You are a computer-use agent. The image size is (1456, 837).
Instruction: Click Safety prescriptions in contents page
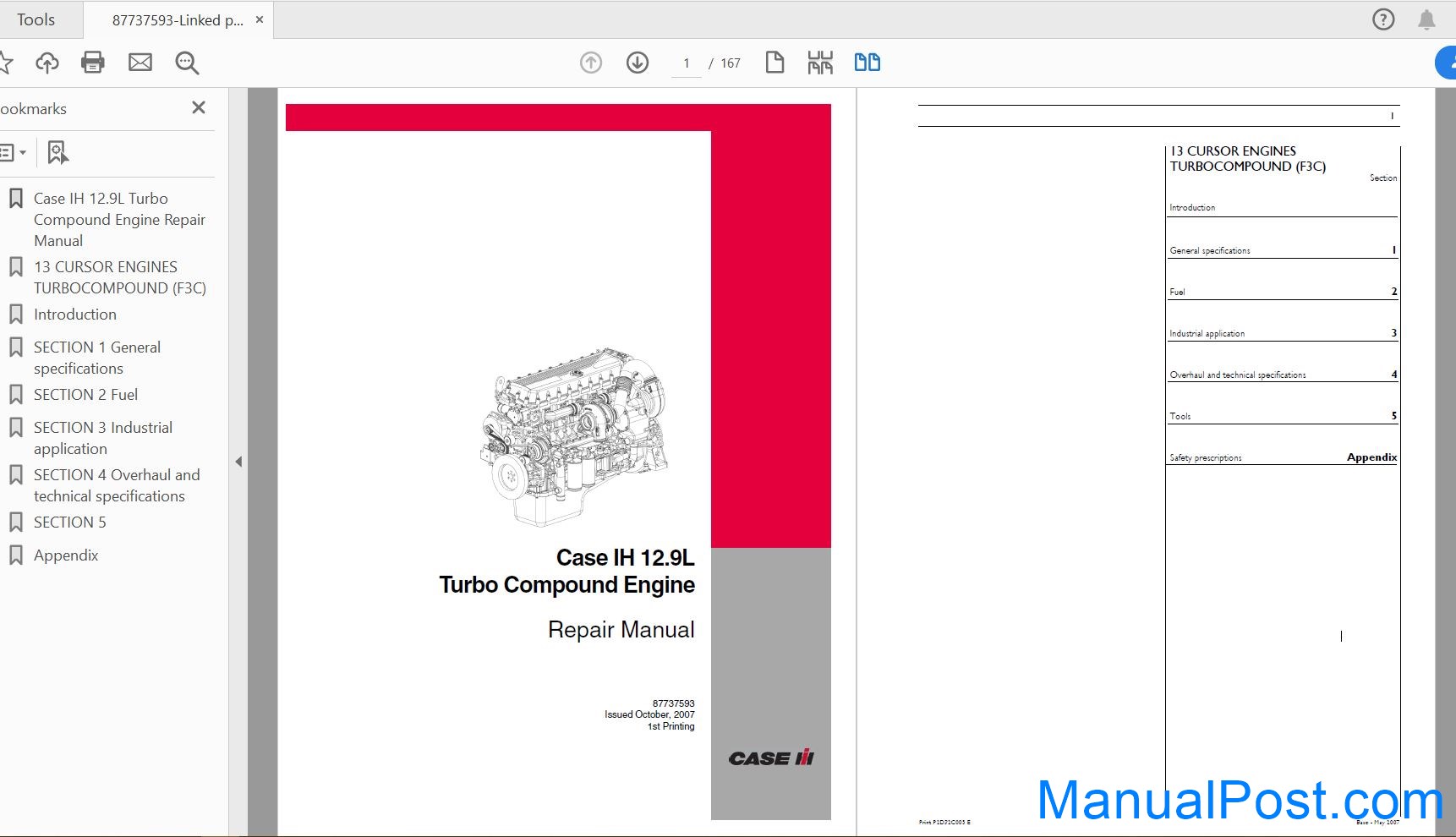click(x=1206, y=458)
